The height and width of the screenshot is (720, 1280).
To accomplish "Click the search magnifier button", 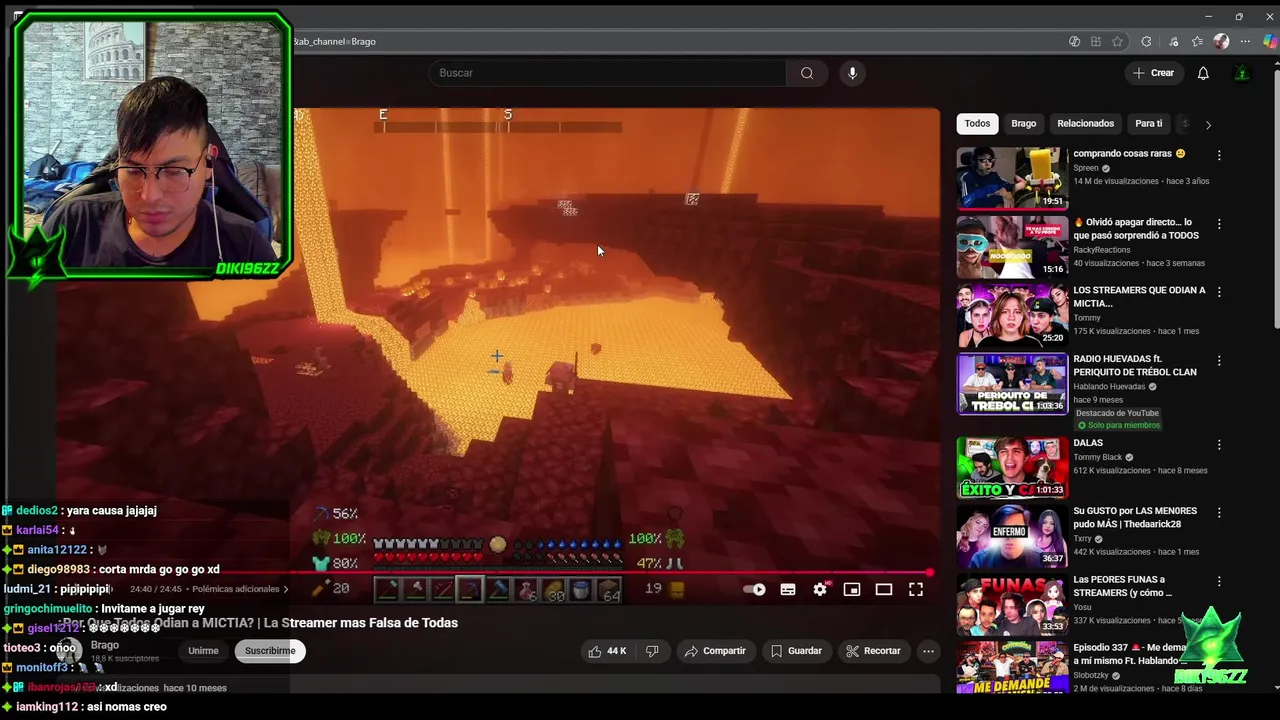I will (807, 73).
